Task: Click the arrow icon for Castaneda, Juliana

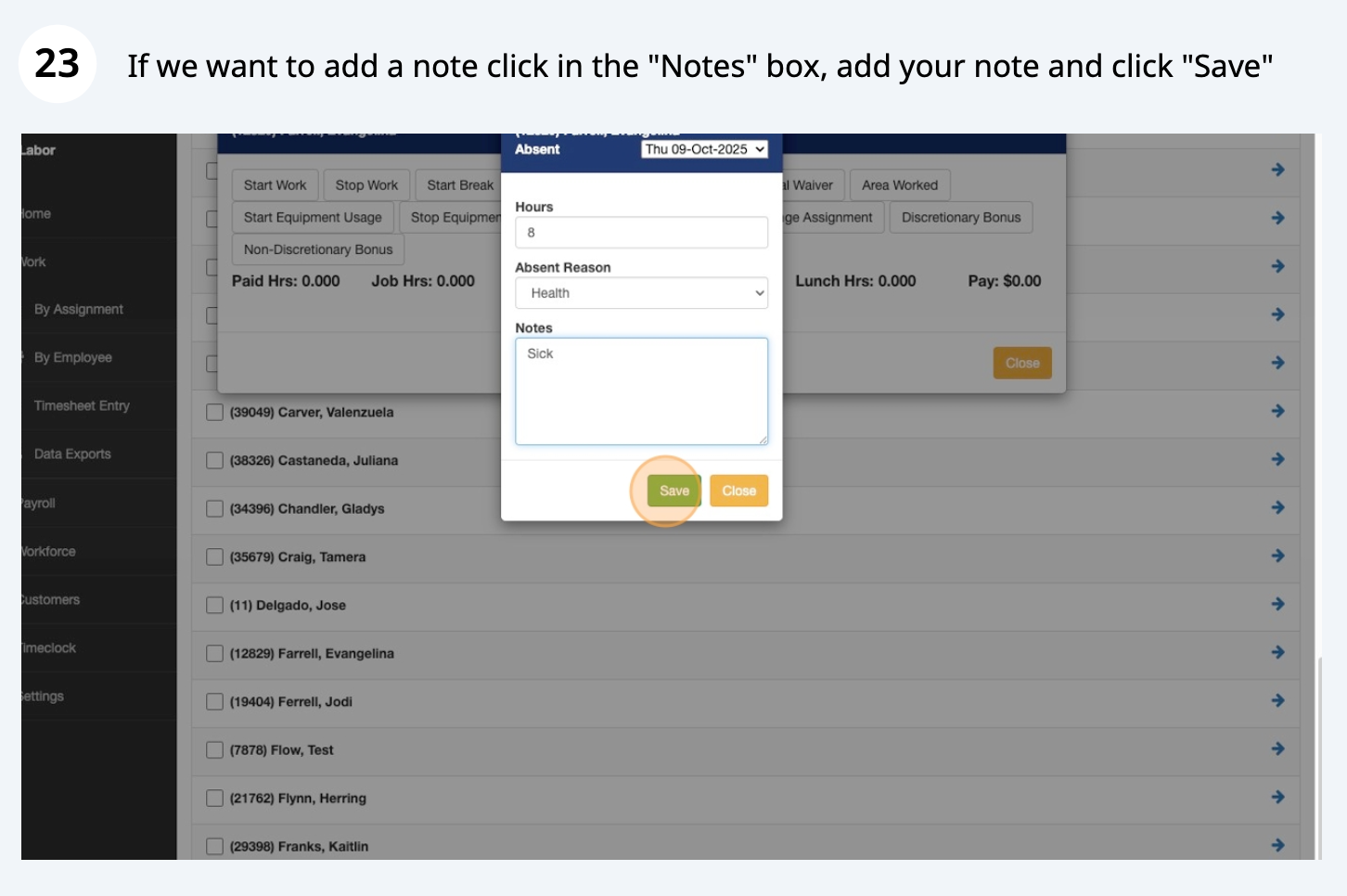Action: coord(1277,459)
